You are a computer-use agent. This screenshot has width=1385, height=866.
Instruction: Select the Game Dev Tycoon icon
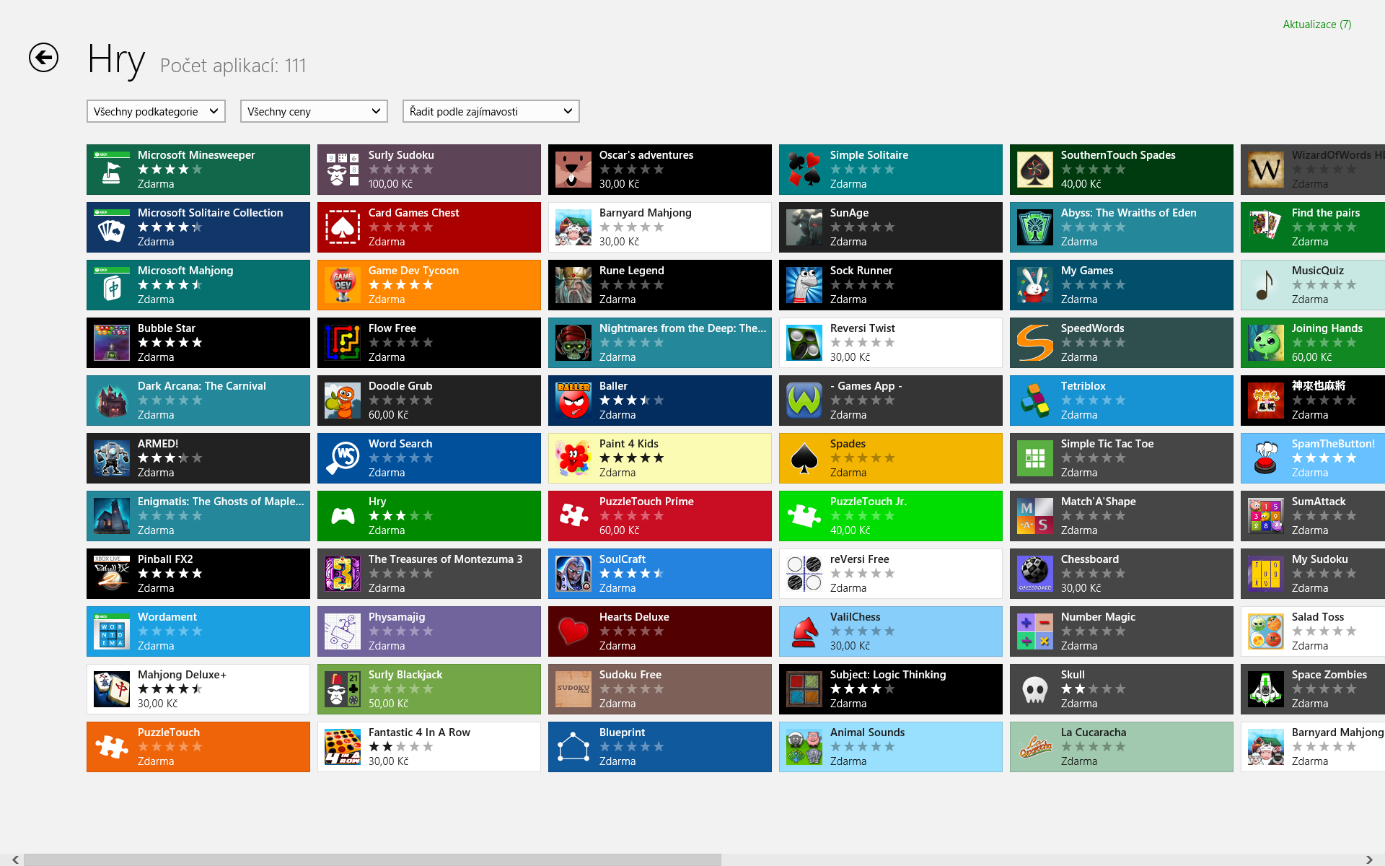[343, 285]
